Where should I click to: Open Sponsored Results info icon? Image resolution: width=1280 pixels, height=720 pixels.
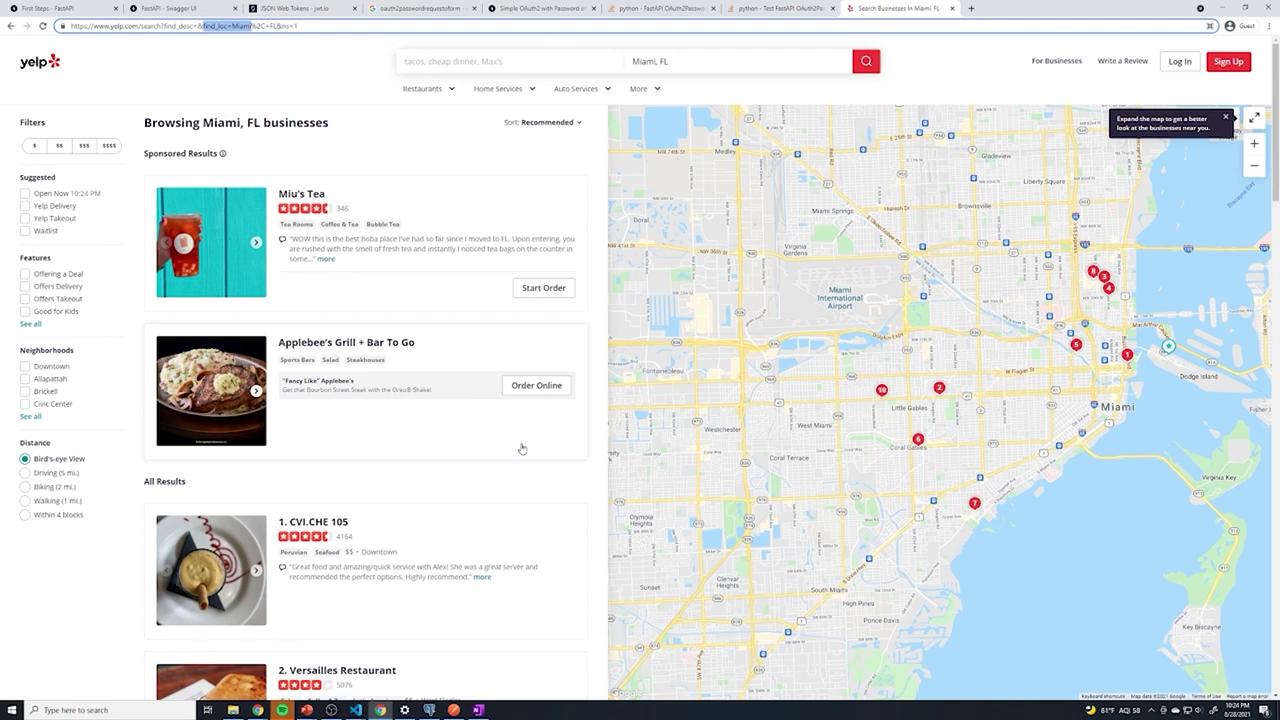pyautogui.click(x=223, y=154)
